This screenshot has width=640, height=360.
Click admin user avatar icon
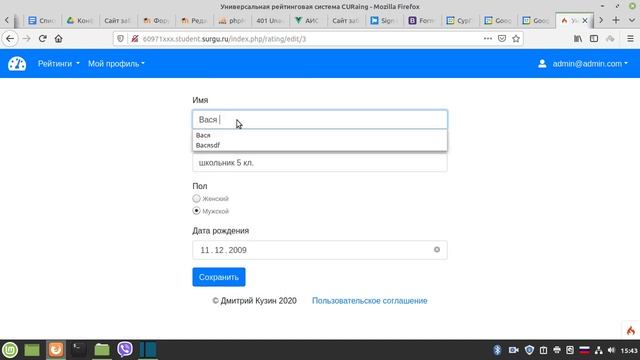[542, 64]
